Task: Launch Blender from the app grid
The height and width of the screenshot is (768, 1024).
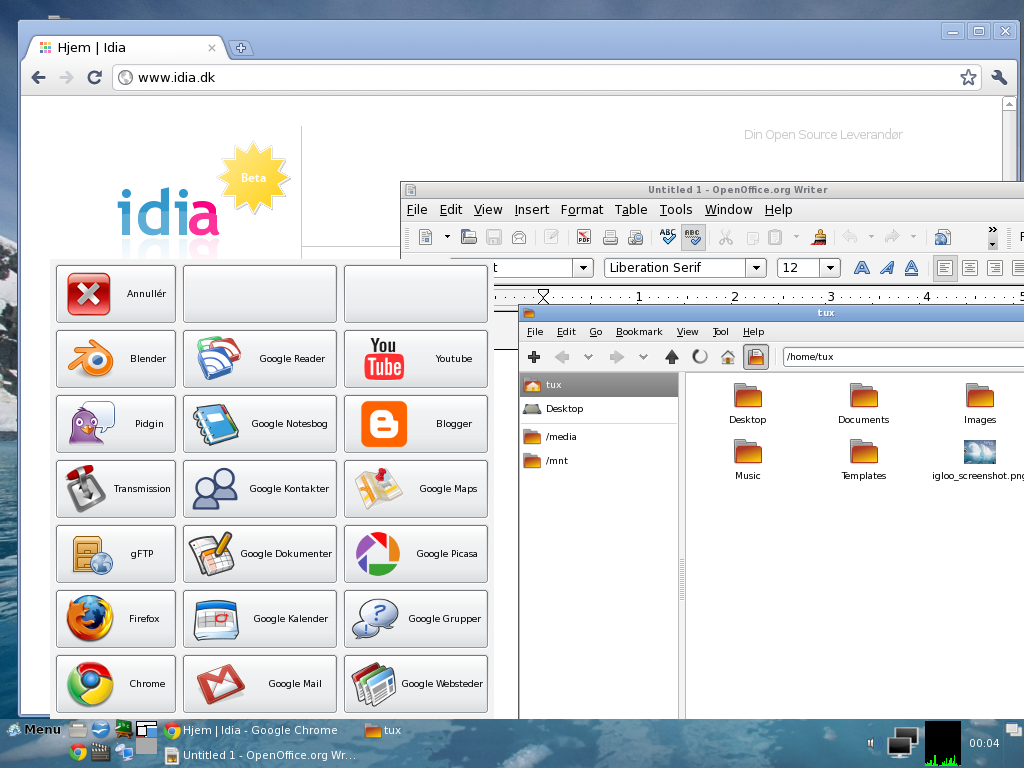Action: pyautogui.click(x=116, y=359)
